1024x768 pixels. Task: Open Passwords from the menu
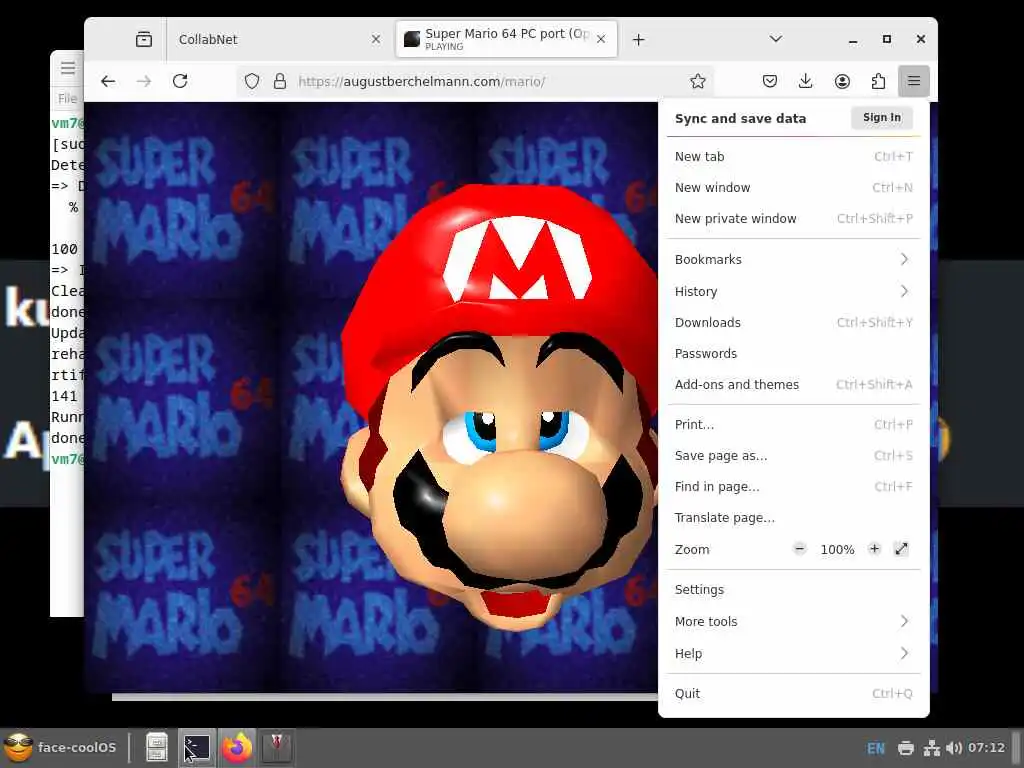793,353
